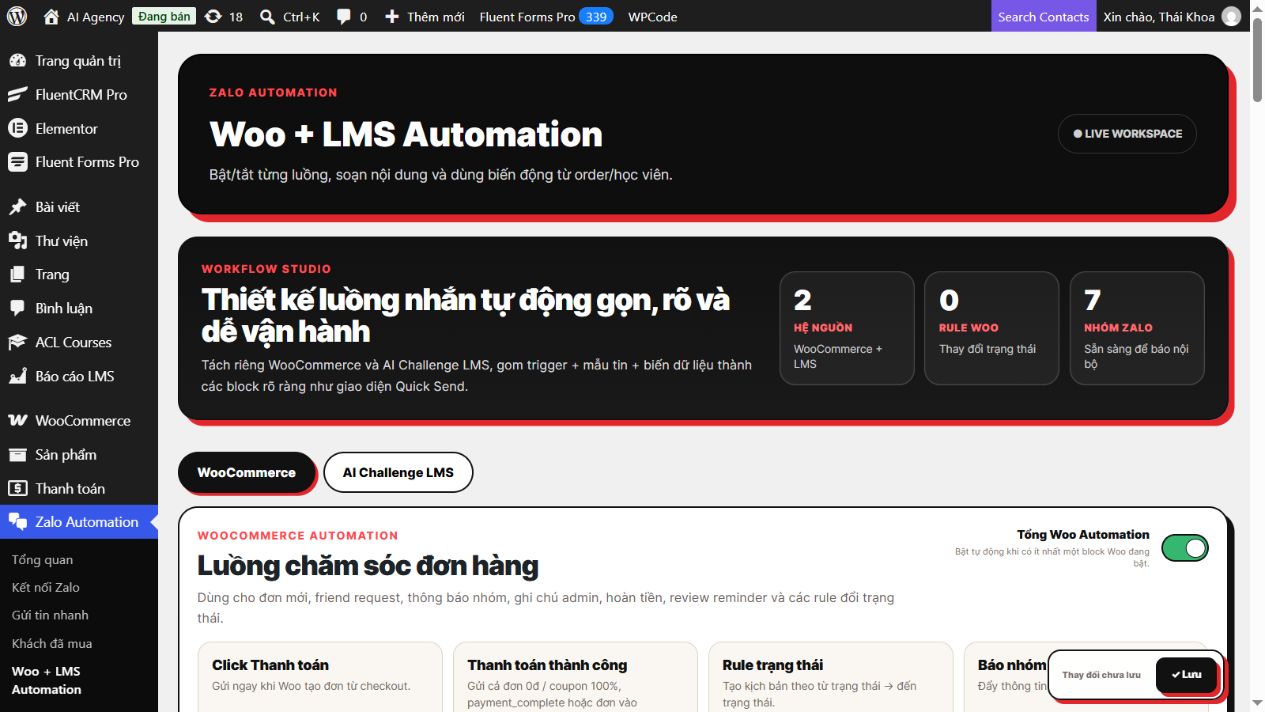
Task: Open the Thanh toán thành công block card
Action: (x=575, y=677)
